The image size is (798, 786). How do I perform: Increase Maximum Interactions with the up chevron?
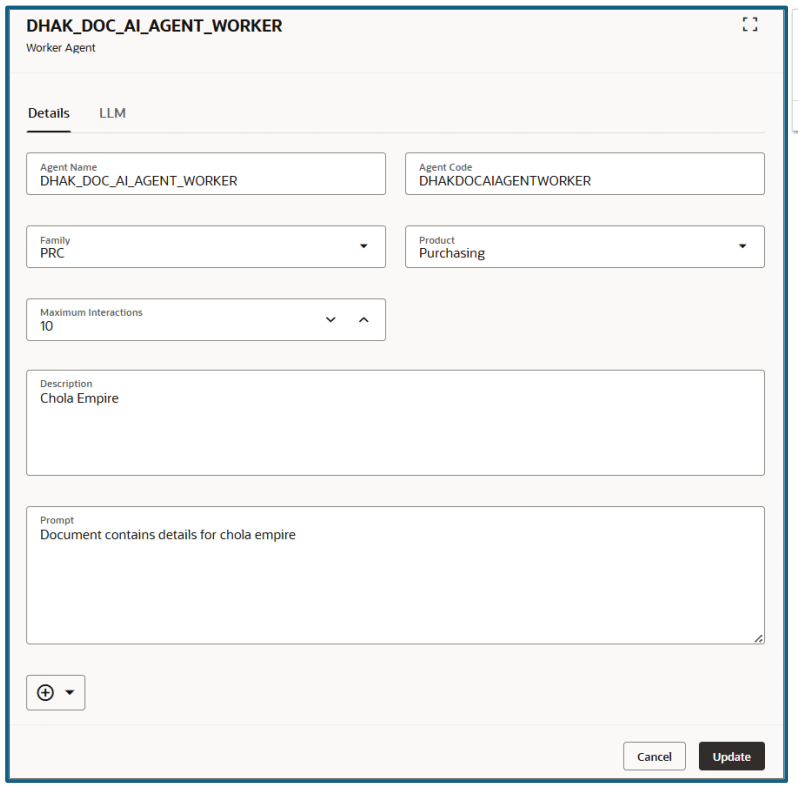(364, 320)
